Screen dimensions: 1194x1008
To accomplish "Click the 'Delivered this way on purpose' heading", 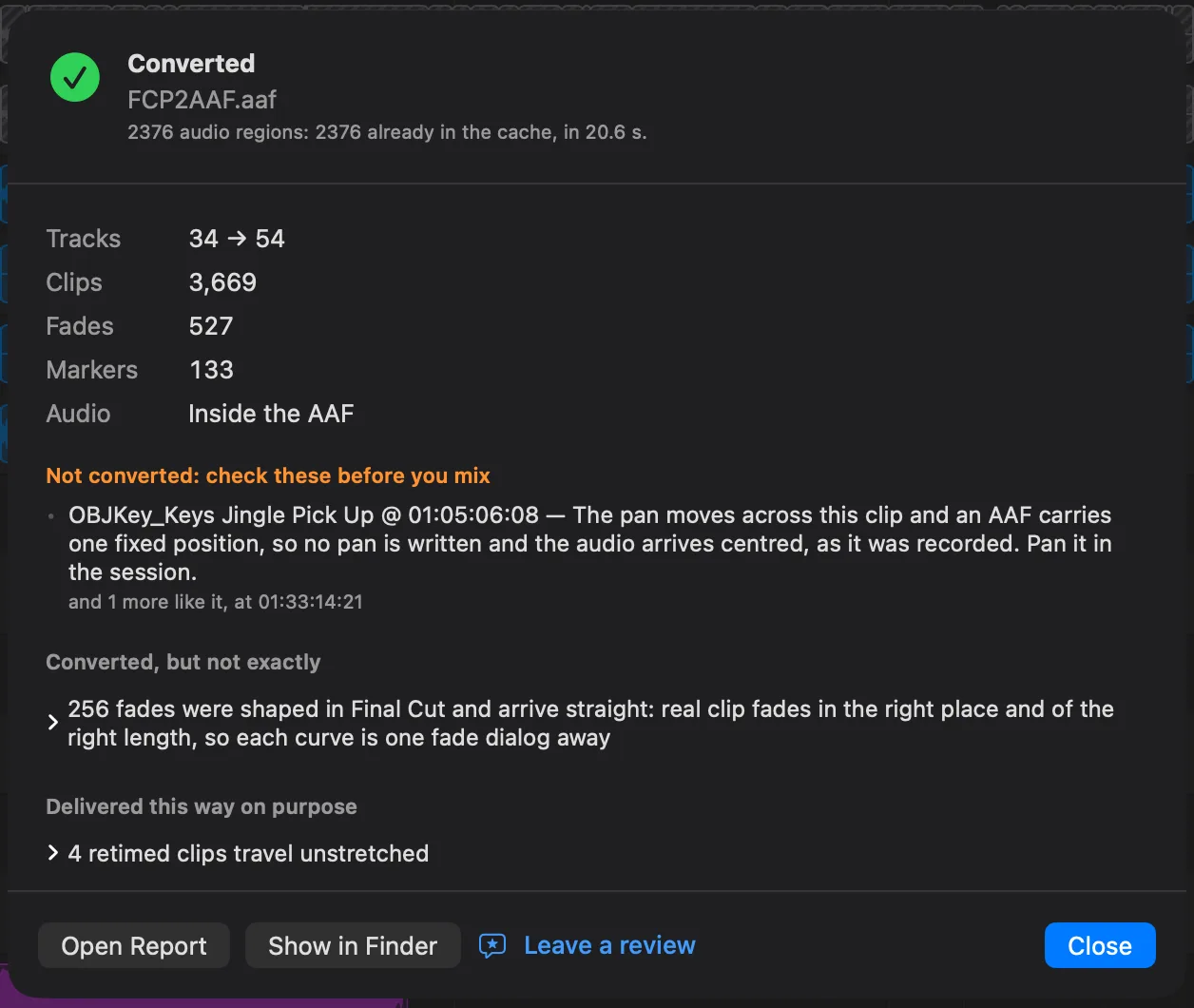I will click(202, 806).
